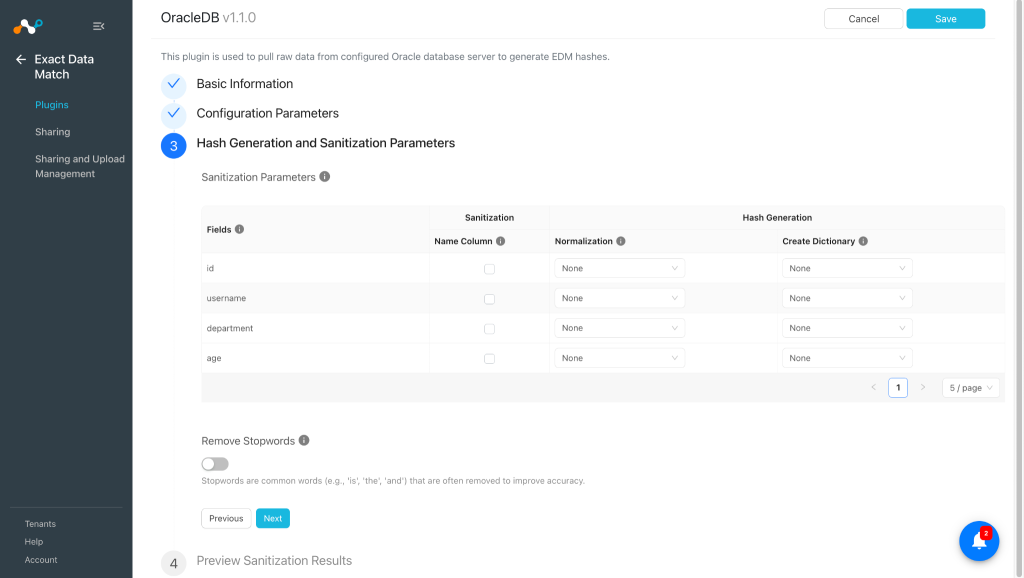
Task: Click the age field cell
Action: [x=315, y=358]
